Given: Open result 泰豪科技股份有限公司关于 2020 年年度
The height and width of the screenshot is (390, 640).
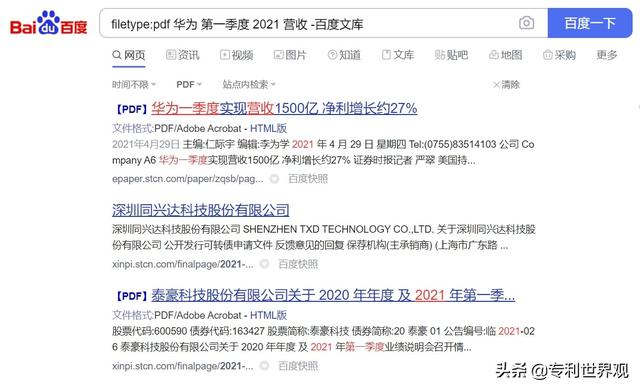Looking at the screenshot, I should 333,295.
